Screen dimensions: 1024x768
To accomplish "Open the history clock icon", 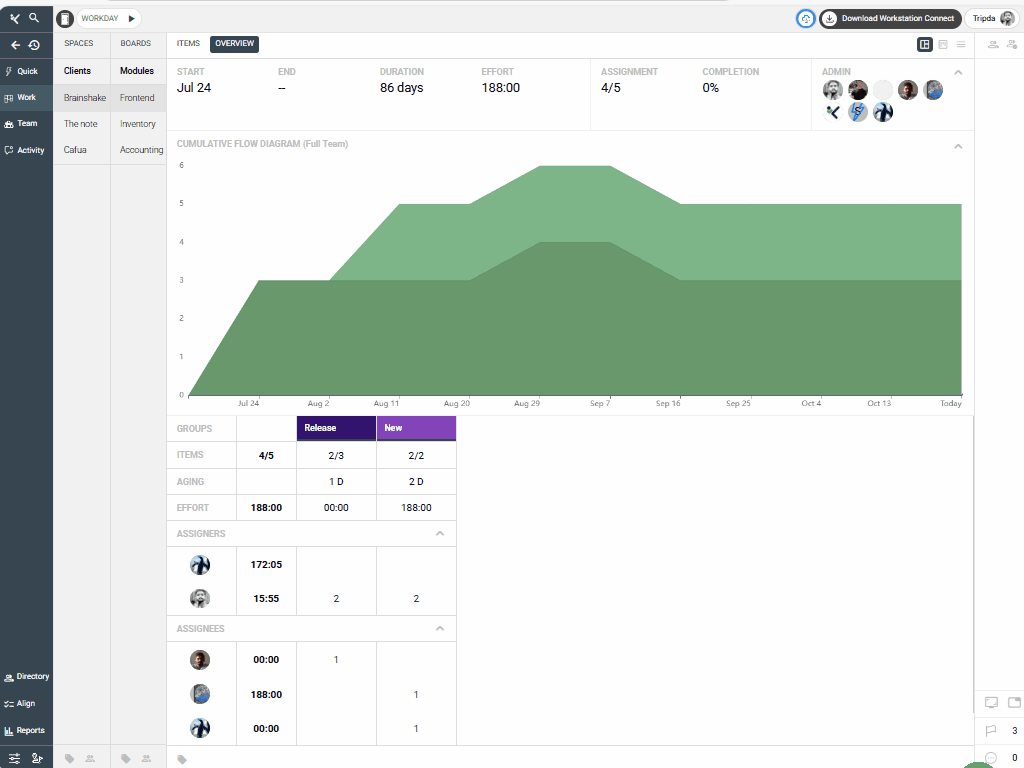I will coord(34,45).
